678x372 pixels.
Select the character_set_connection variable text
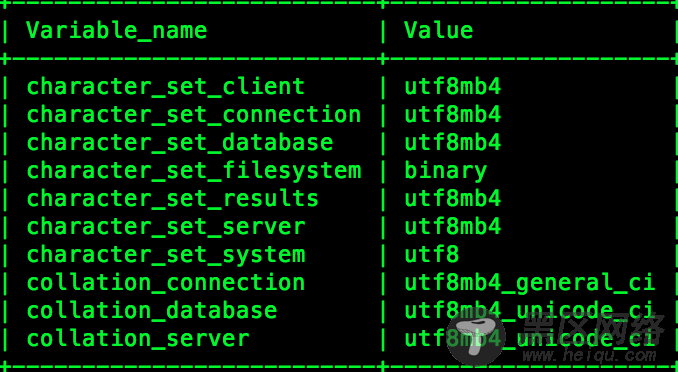click(x=194, y=115)
